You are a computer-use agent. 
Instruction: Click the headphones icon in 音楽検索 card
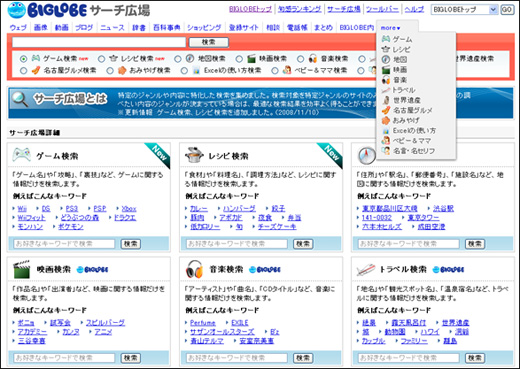coord(194,269)
